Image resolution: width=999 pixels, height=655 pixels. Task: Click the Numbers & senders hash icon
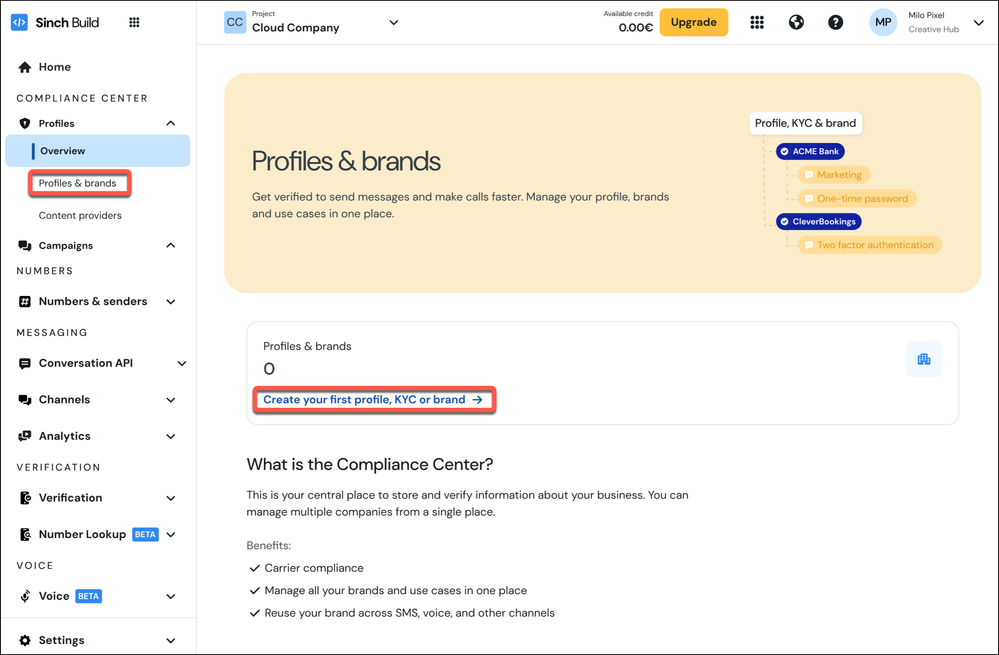pyautogui.click(x=25, y=301)
